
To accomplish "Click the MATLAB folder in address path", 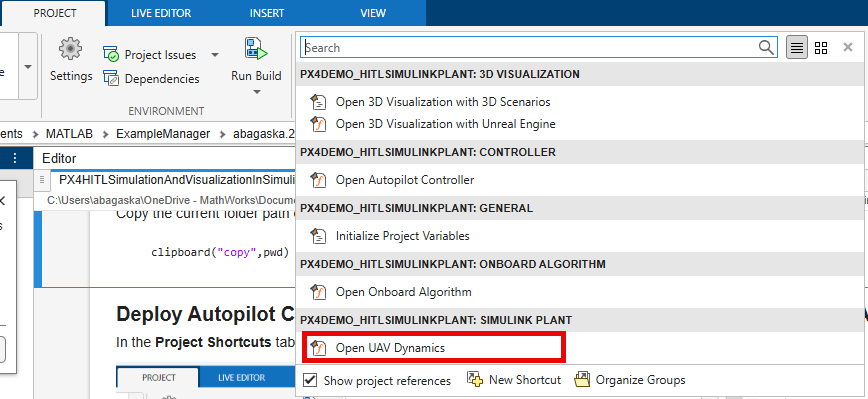I will pos(69,134).
